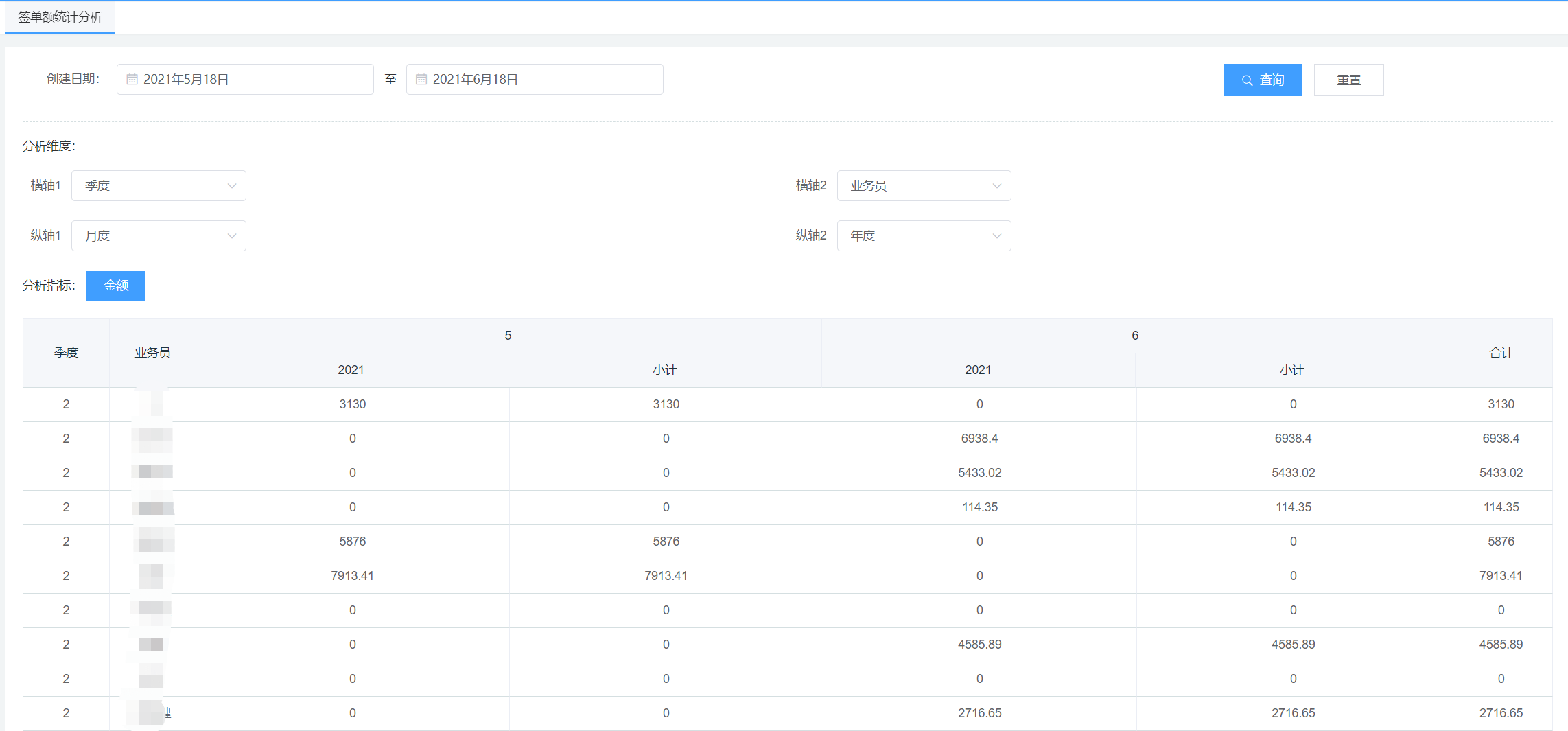Click the calendar icon in start date field

(132, 80)
